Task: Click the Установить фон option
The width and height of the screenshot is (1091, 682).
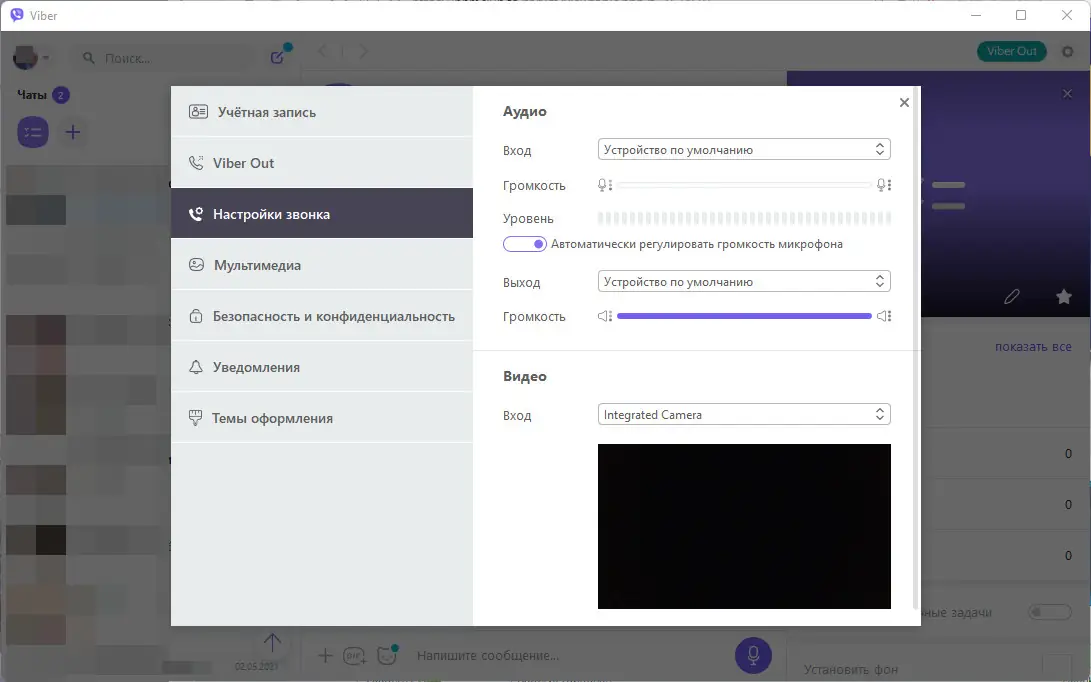Action: [850, 669]
